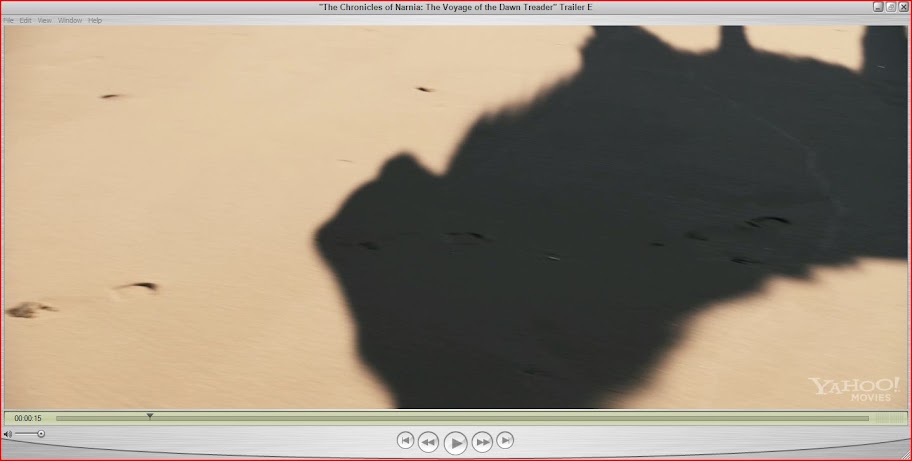Click the Play button
Viewport: 912px width, 461px height.
tap(455, 443)
